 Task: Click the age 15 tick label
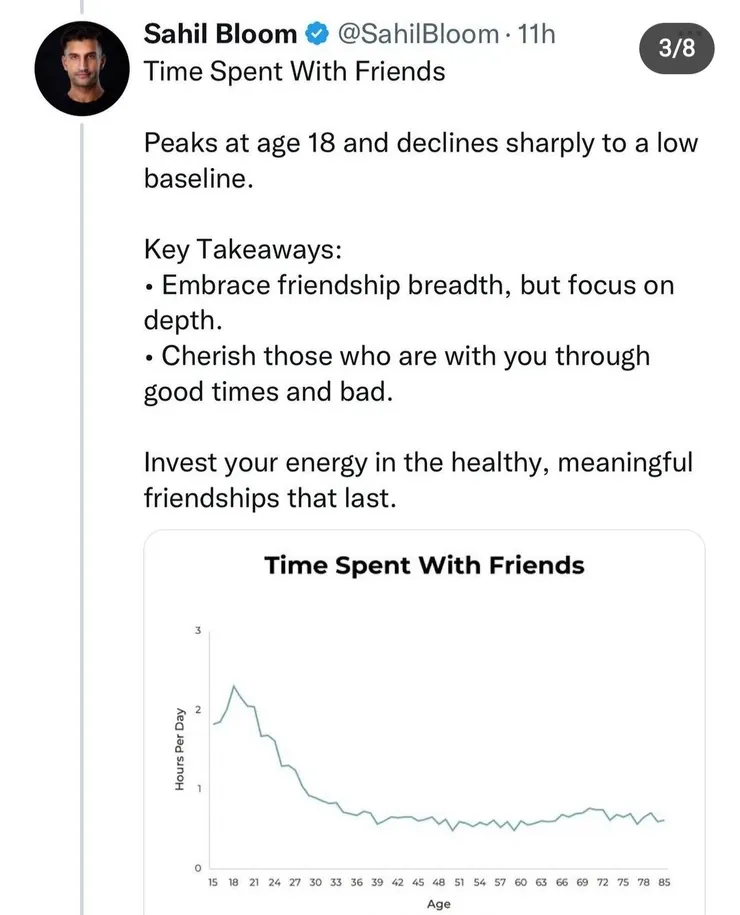pos(213,882)
